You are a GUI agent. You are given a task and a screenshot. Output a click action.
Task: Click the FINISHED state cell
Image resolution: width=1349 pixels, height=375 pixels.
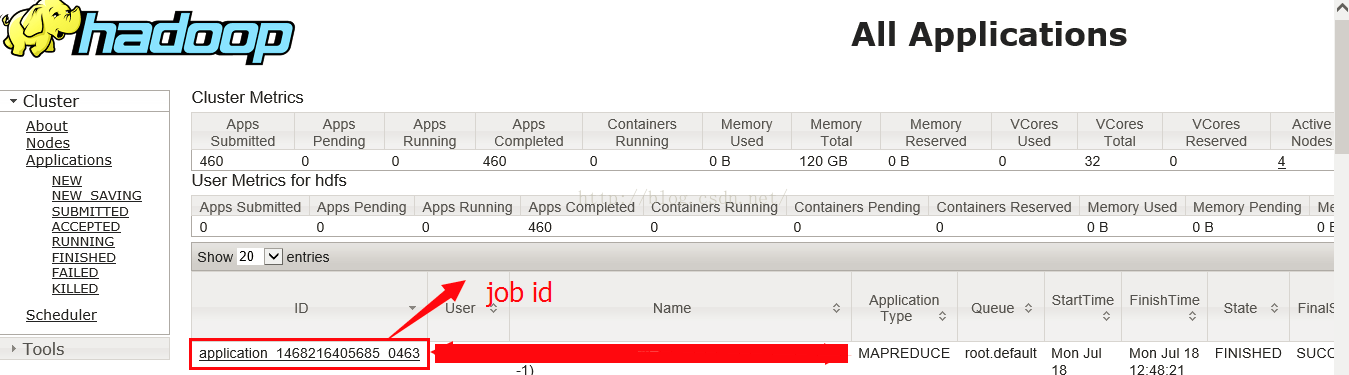(x=1248, y=353)
